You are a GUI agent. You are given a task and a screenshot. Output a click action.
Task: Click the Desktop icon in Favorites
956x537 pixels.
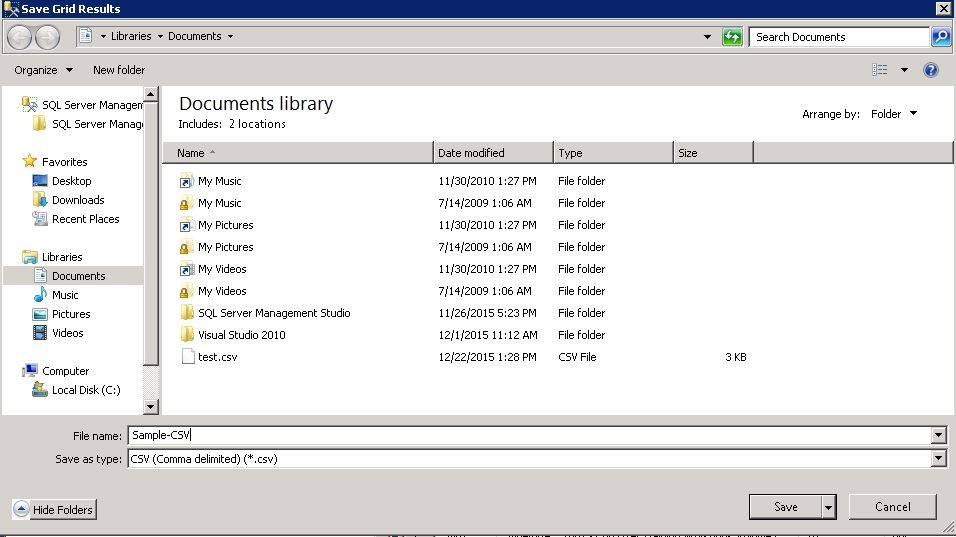click(x=40, y=180)
